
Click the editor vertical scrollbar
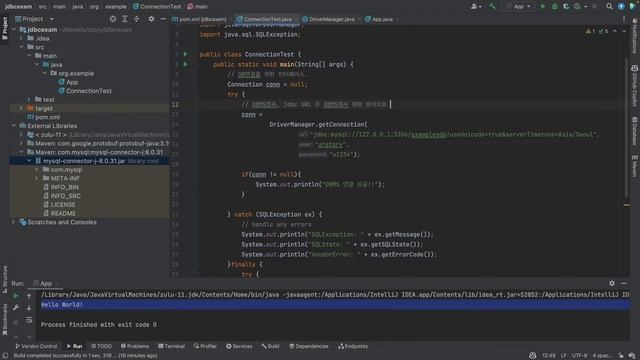627,127
